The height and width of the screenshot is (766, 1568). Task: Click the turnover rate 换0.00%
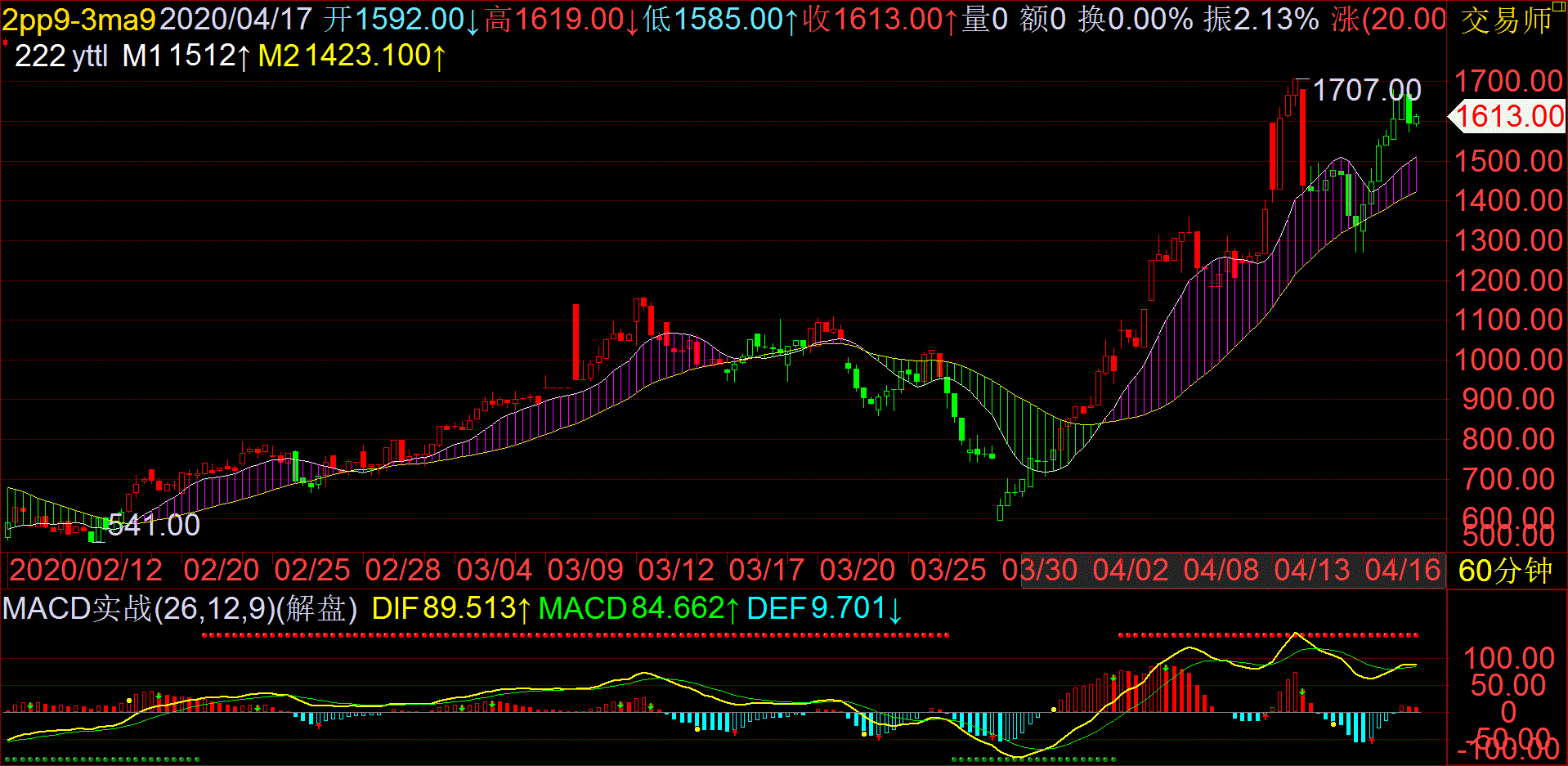click(1135, 19)
